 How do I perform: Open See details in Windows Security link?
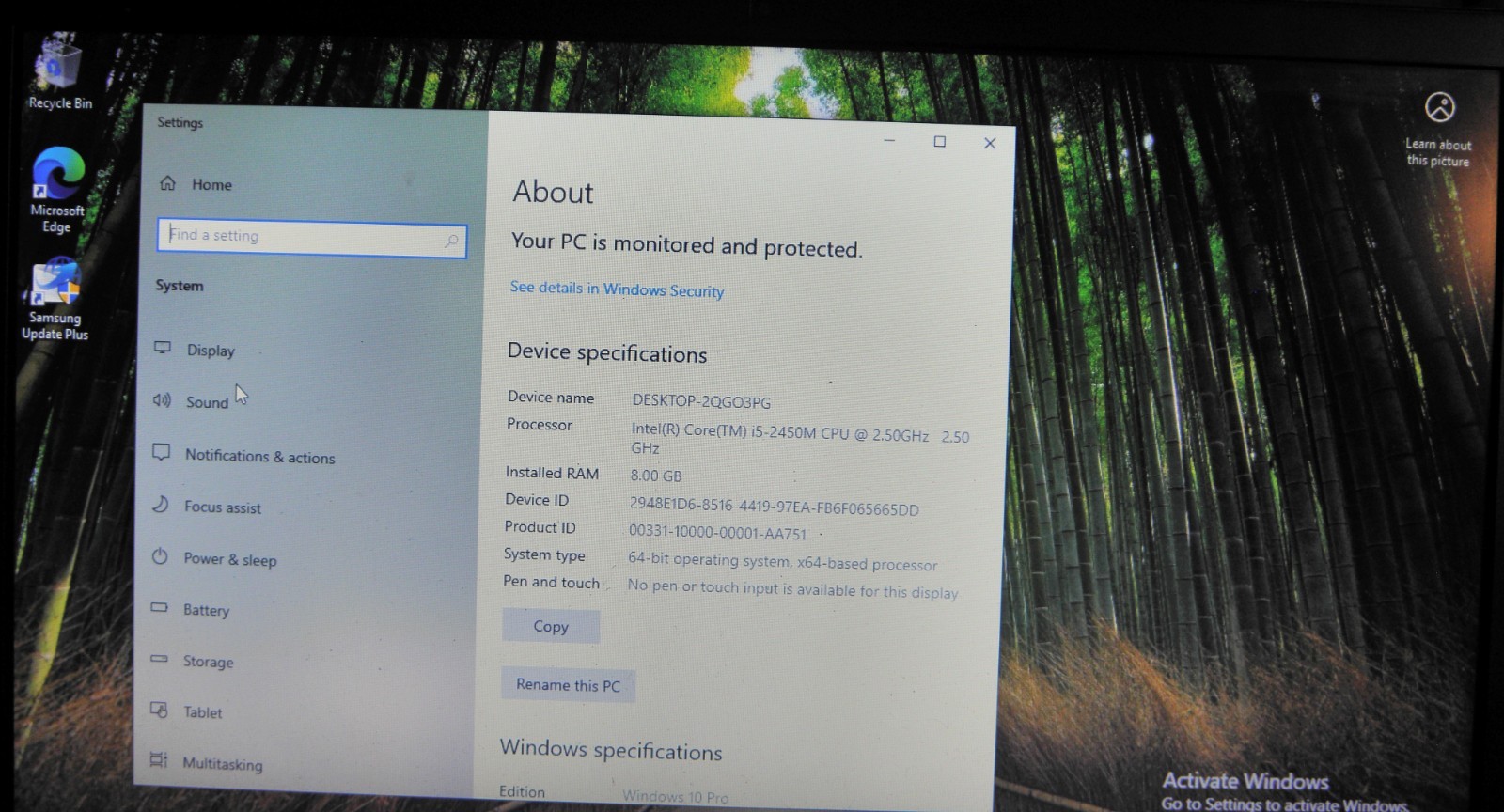point(617,289)
